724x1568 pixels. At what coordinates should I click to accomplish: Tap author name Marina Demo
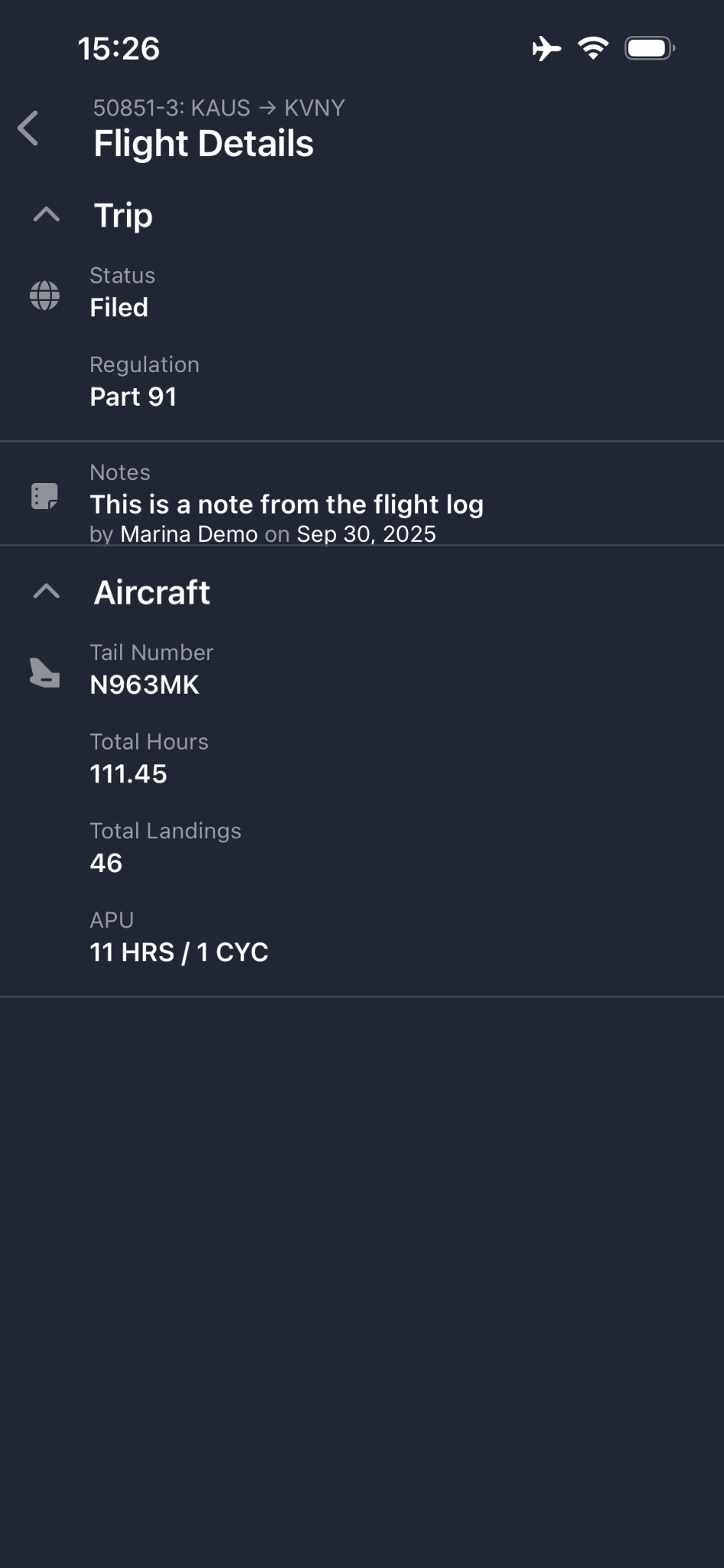click(189, 534)
